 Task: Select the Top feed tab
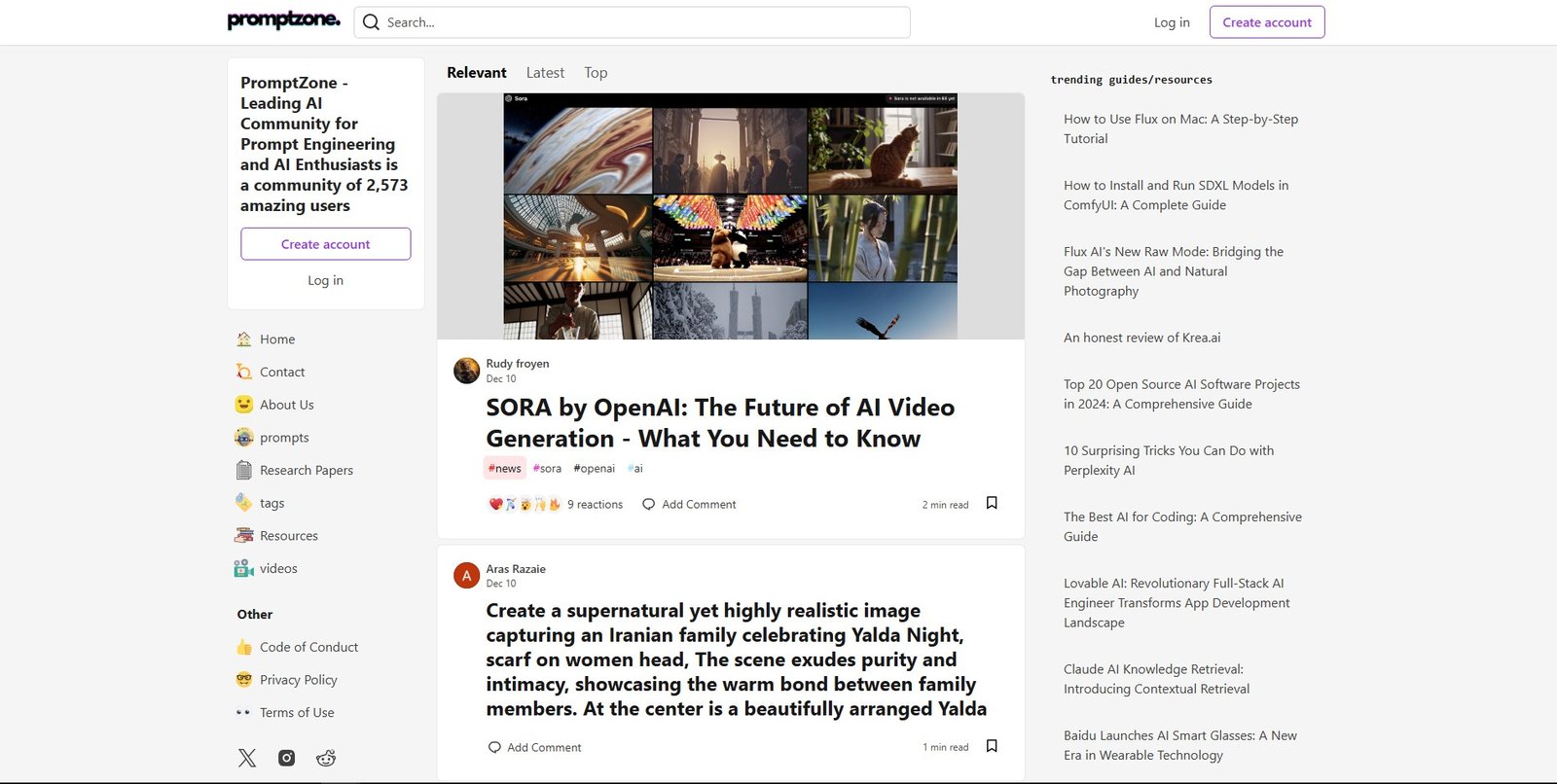596,73
